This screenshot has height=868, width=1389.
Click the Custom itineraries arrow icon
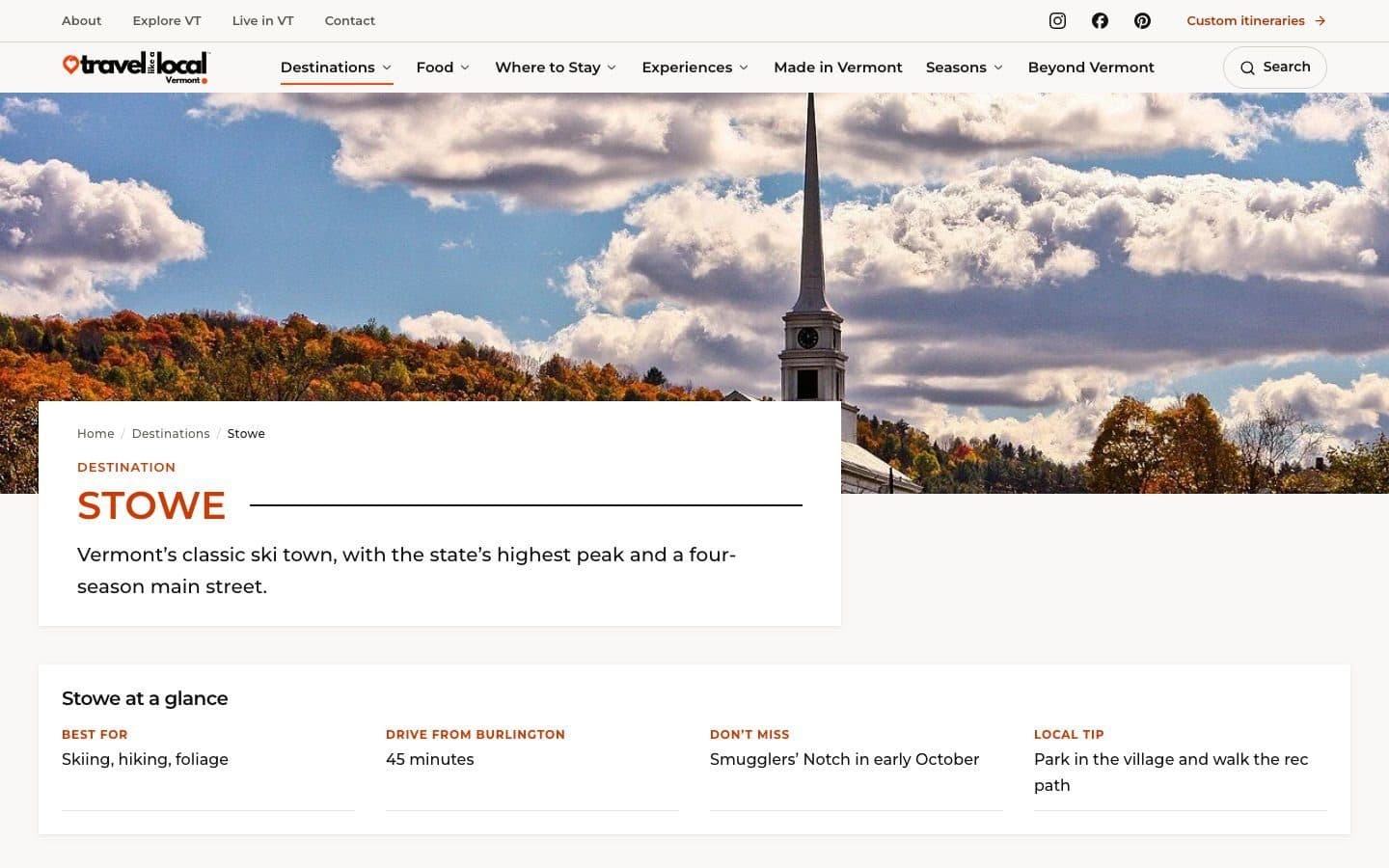[1321, 20]
